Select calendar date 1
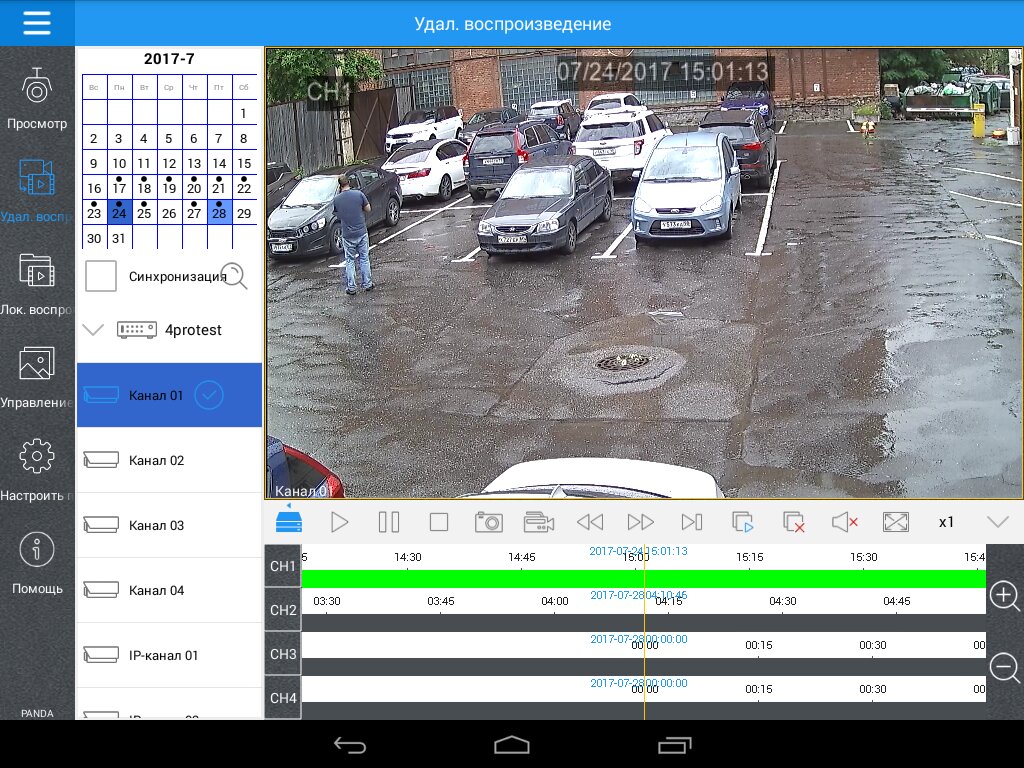This screenshot has height=768, width=1024. click(244, 113)
